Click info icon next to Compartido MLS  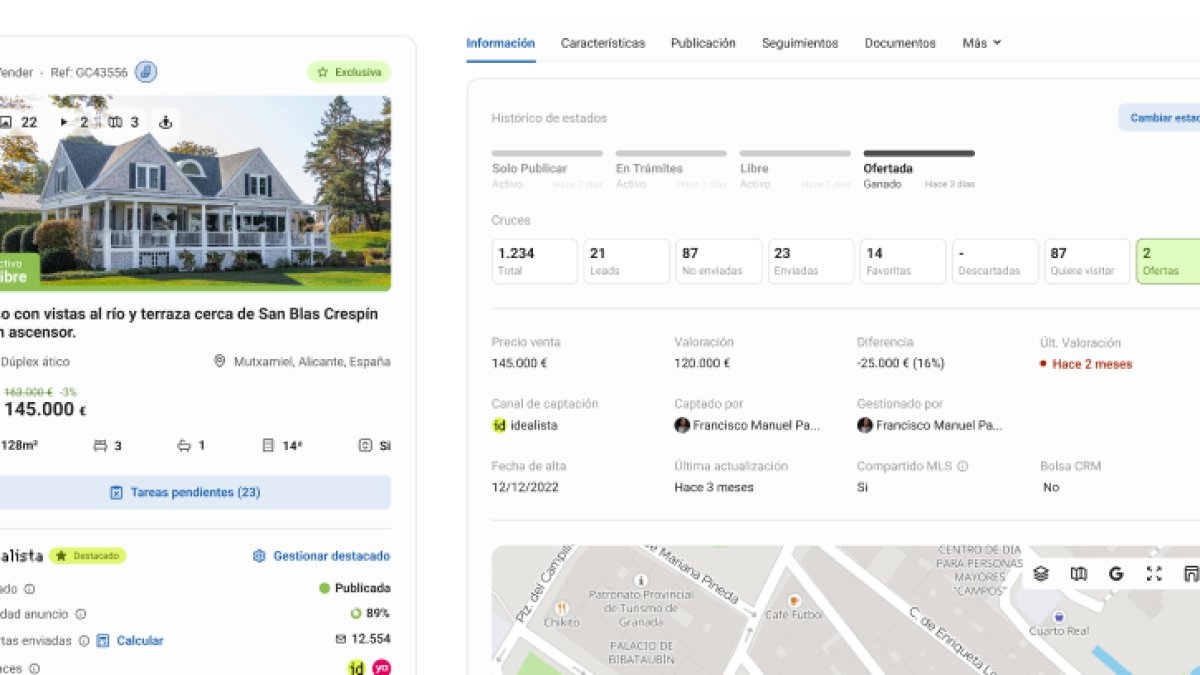pos(962,466)
